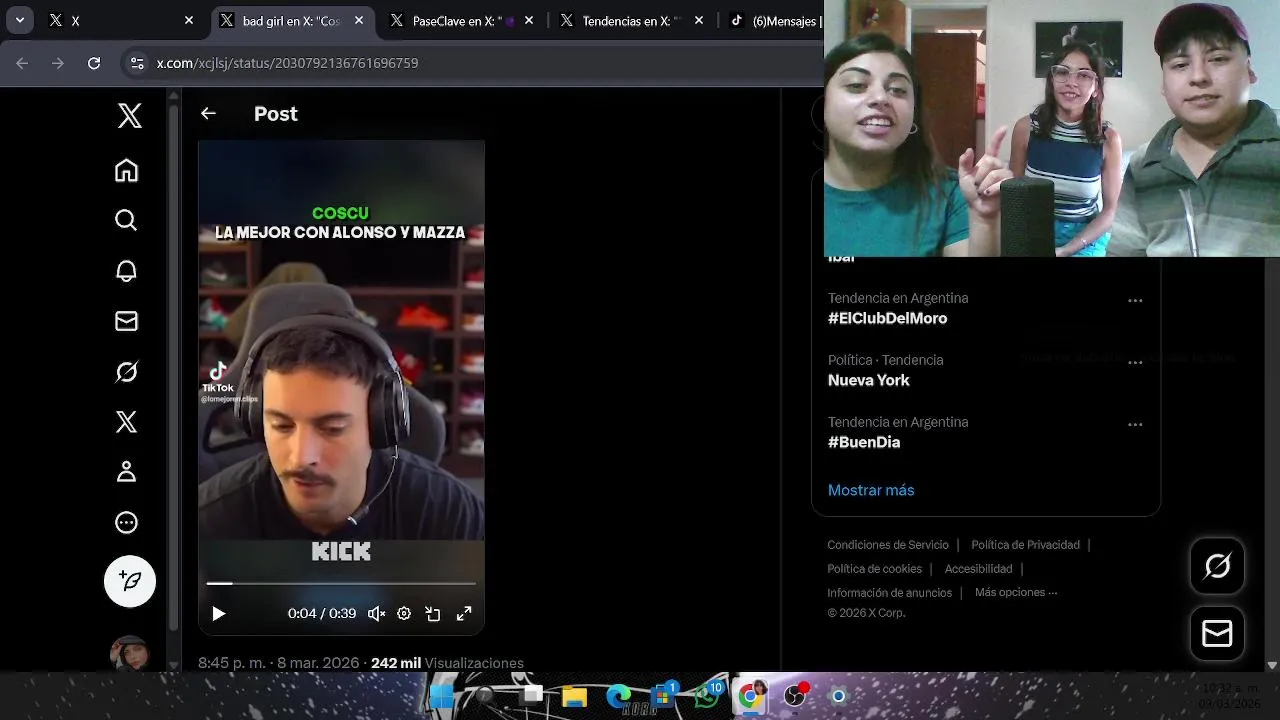Screen dimensions: 1280x720
Task: Expand the Más opciones footer menu
Action: click(x=1016, y=592)
